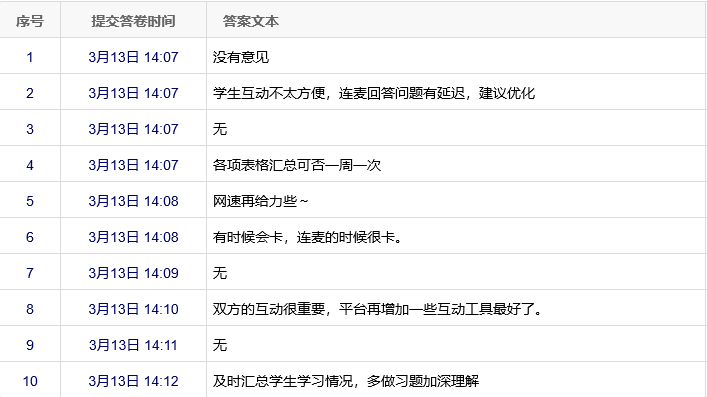This screenshot has width=707, height=397.
Task: Select answer 各项表格汇总可否一周一次
Action: (x=297, y=166)
